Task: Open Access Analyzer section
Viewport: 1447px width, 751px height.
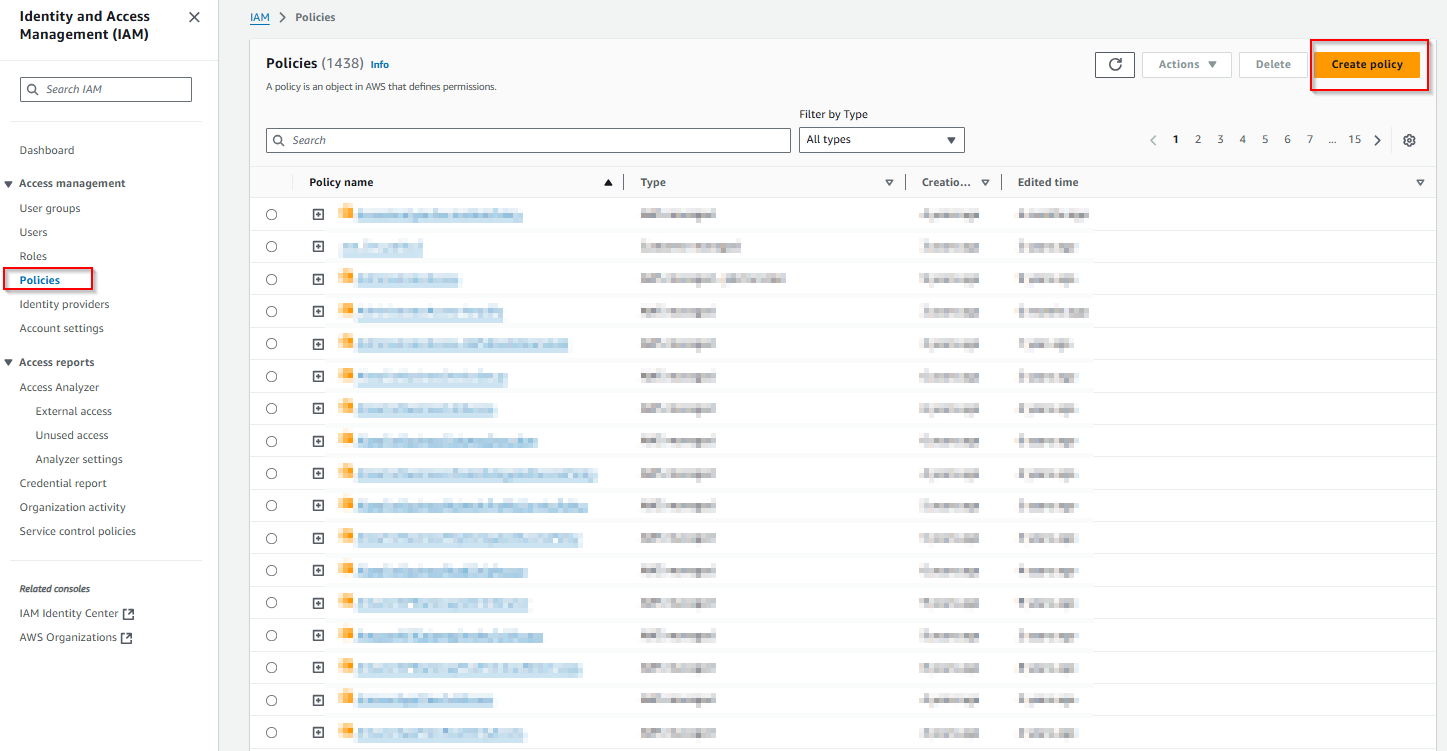Action: click(x=59, y=387)
